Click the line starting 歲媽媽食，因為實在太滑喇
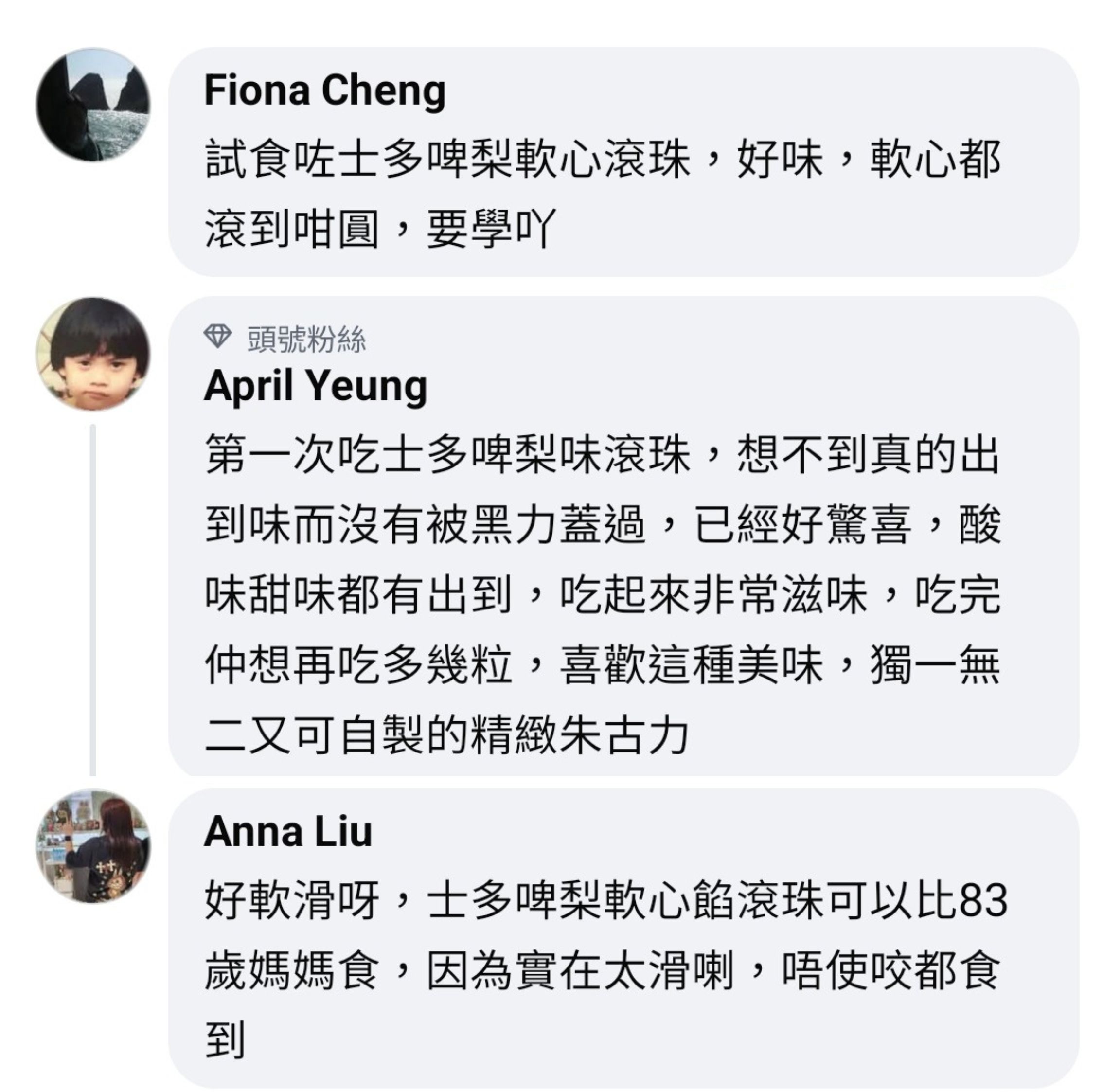Screen dimensions: 1103x1092 pos(603,970)
